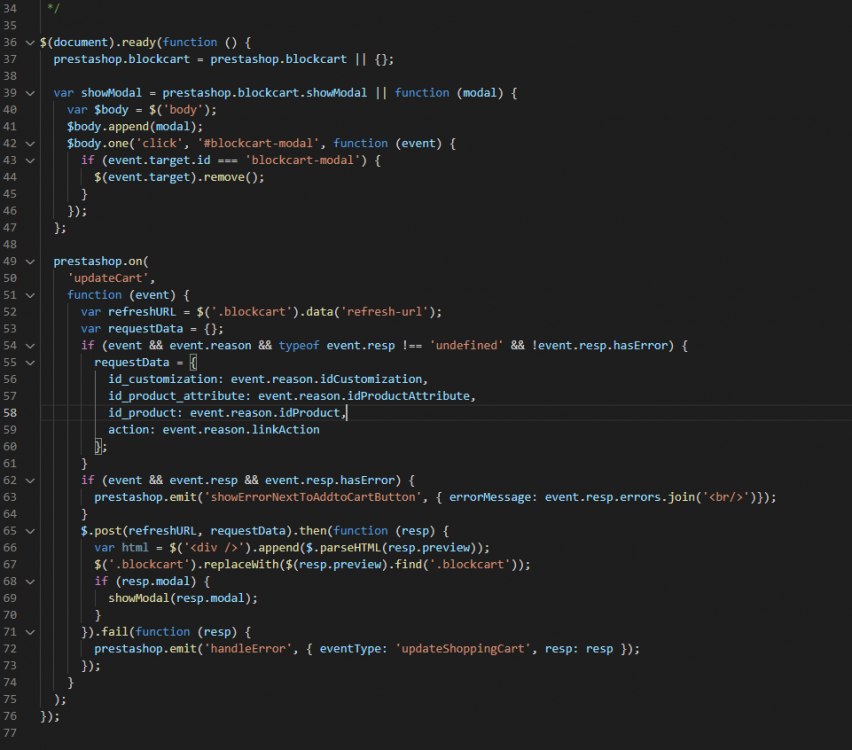Viewport: 852px width, 750px height.
Task: Select line number 61 in the gutter
Action: click(10, 464)
